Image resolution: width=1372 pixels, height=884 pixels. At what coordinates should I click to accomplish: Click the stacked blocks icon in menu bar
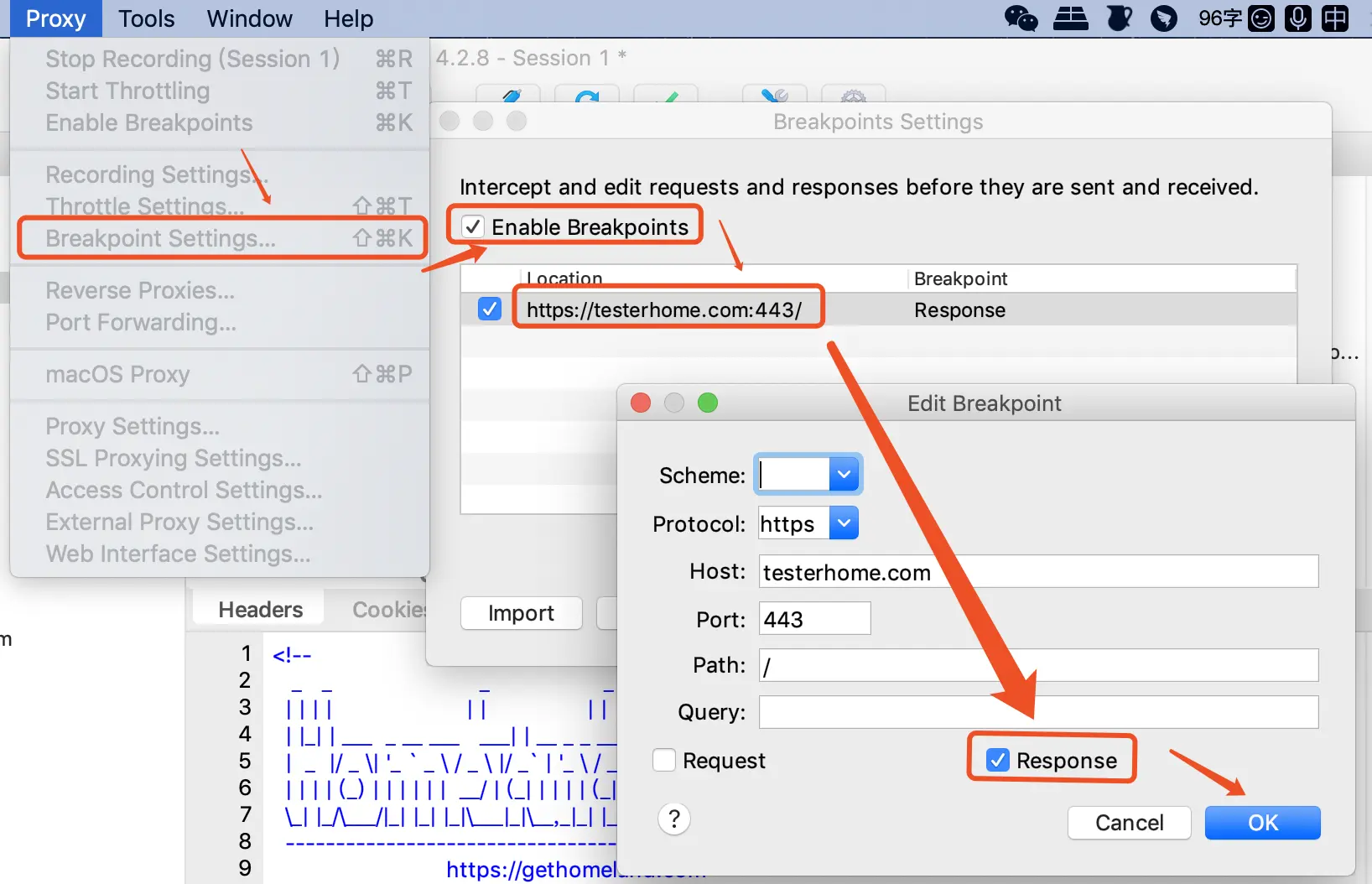[1071, 18]
